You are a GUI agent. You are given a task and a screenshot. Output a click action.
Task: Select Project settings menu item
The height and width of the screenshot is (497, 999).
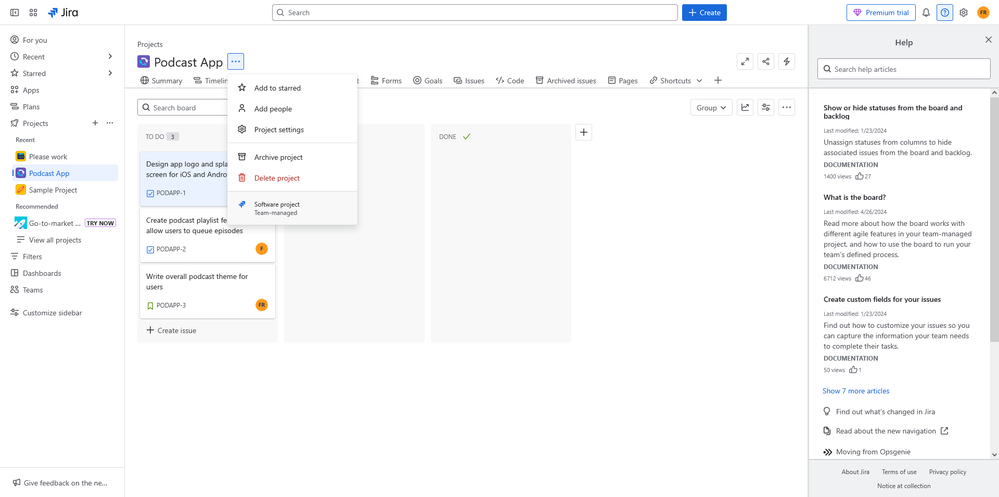pos(278,130)
